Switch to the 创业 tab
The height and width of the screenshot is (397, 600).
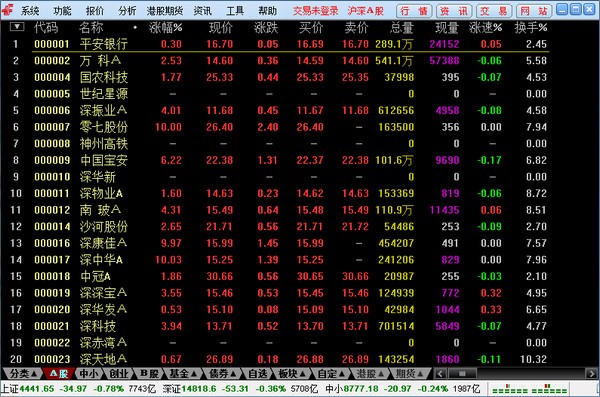pos(119,373)
